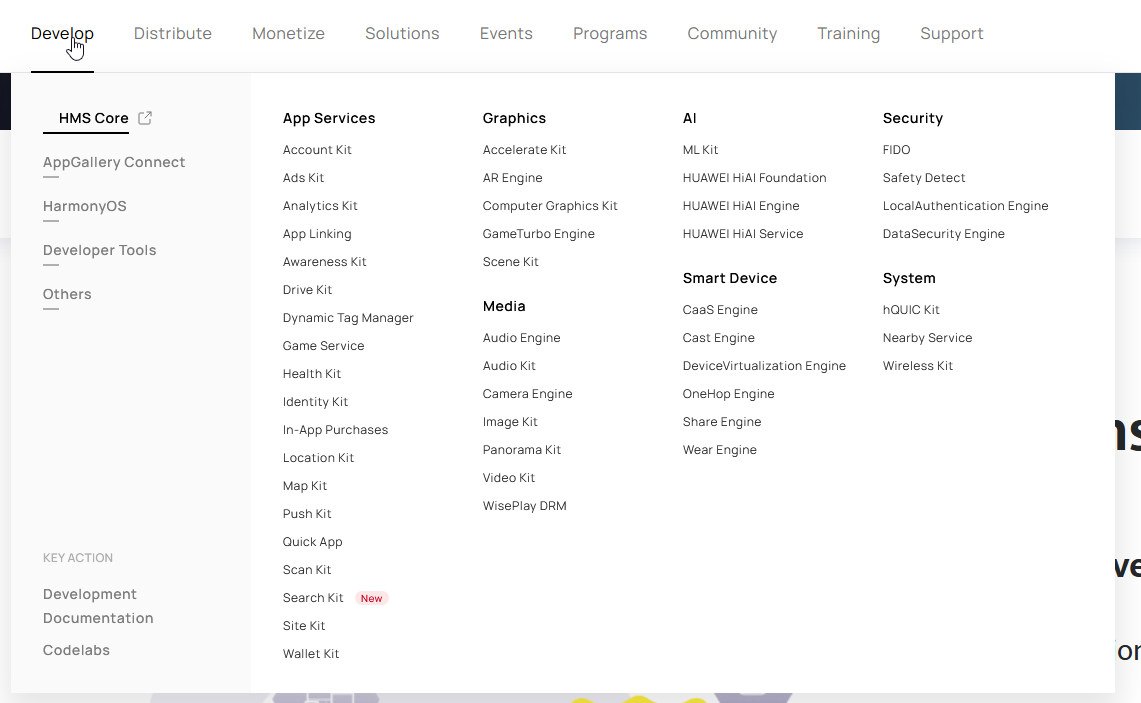Open Scan Kit
Viewport: 1141px width, 703px height.
click(x=306, y=570)
